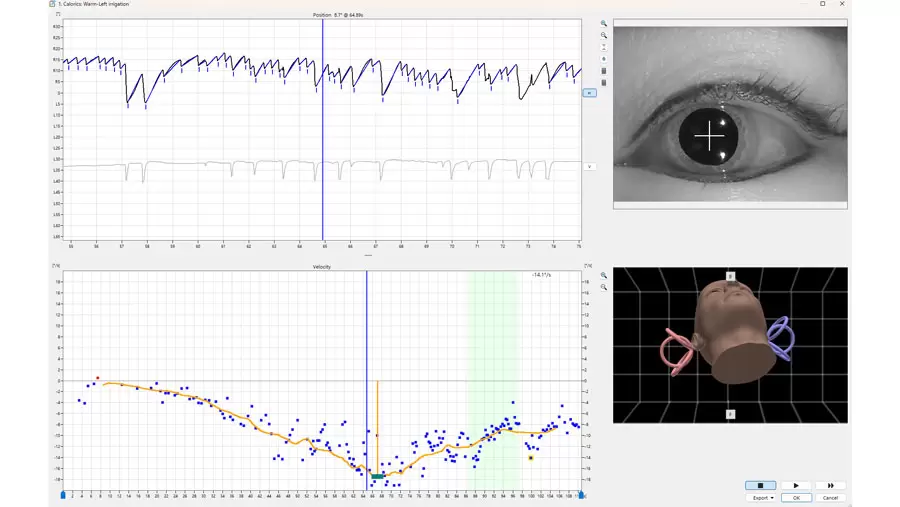
Task: Click the eye video pupil crosshair
Action: tap(710, 135)
